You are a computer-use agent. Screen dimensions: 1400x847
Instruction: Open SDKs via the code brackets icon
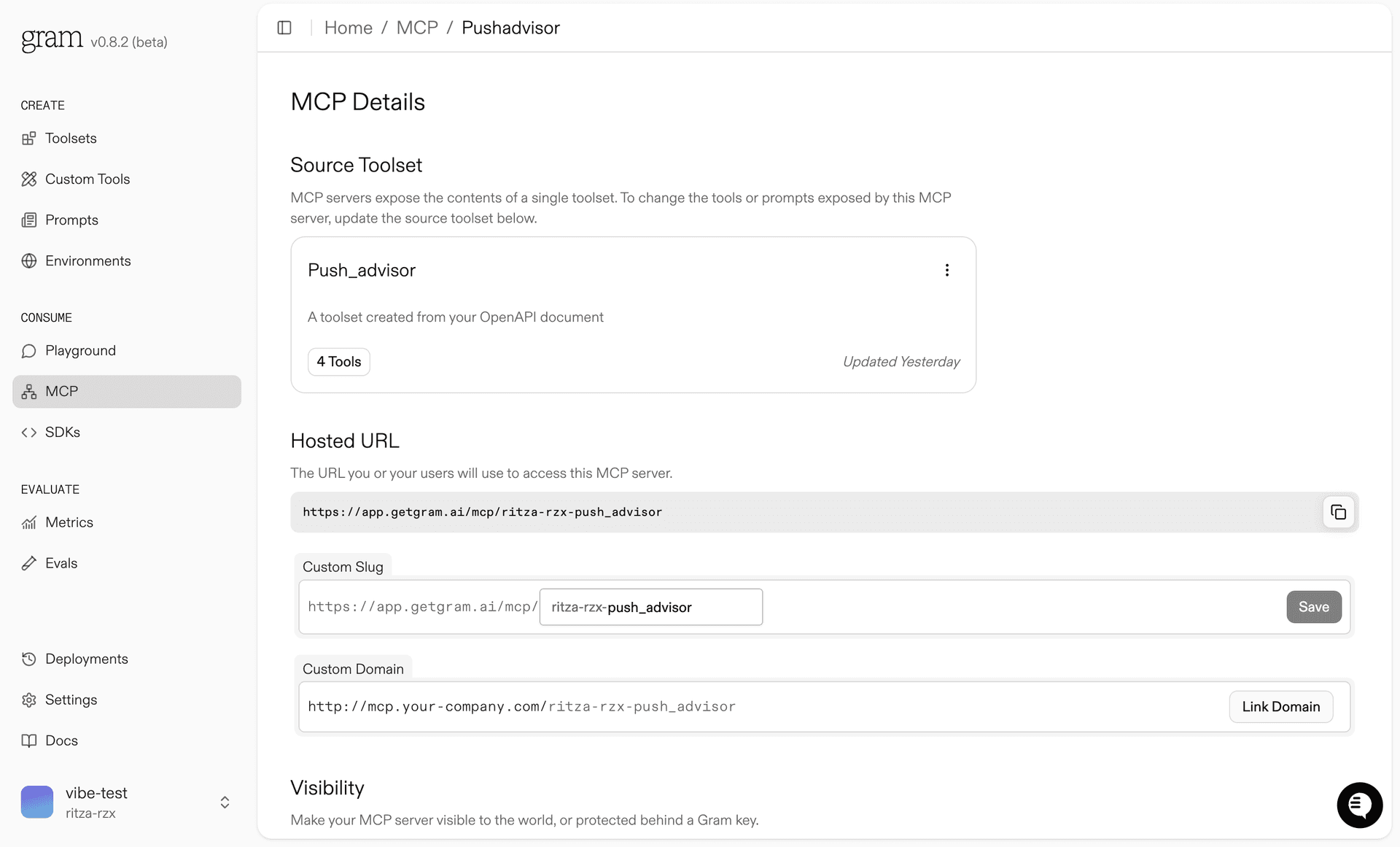[x=29, y=432]
